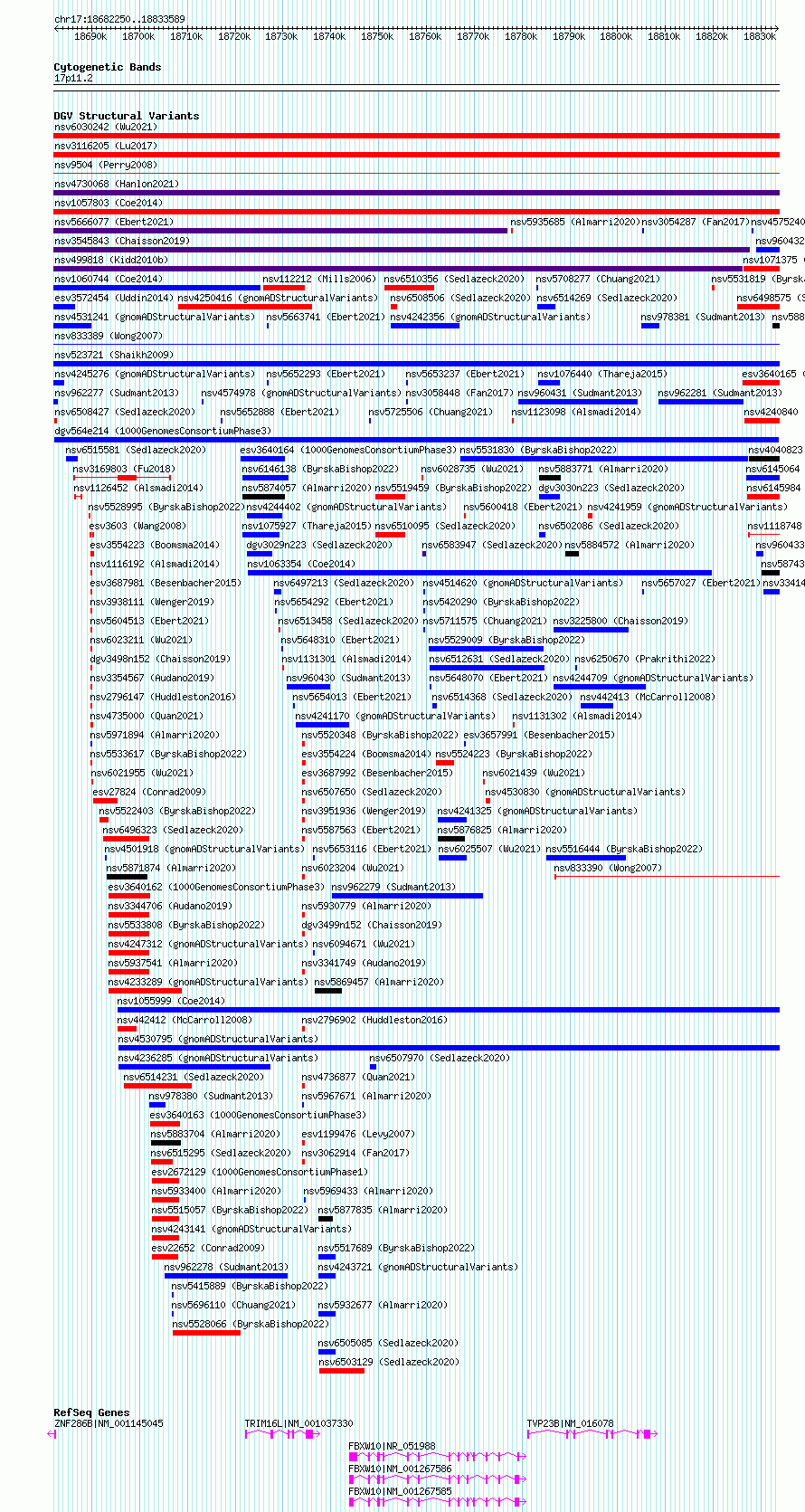Click the purple bar under nsv4730068 (Hanlon2021)

point(416,193)
